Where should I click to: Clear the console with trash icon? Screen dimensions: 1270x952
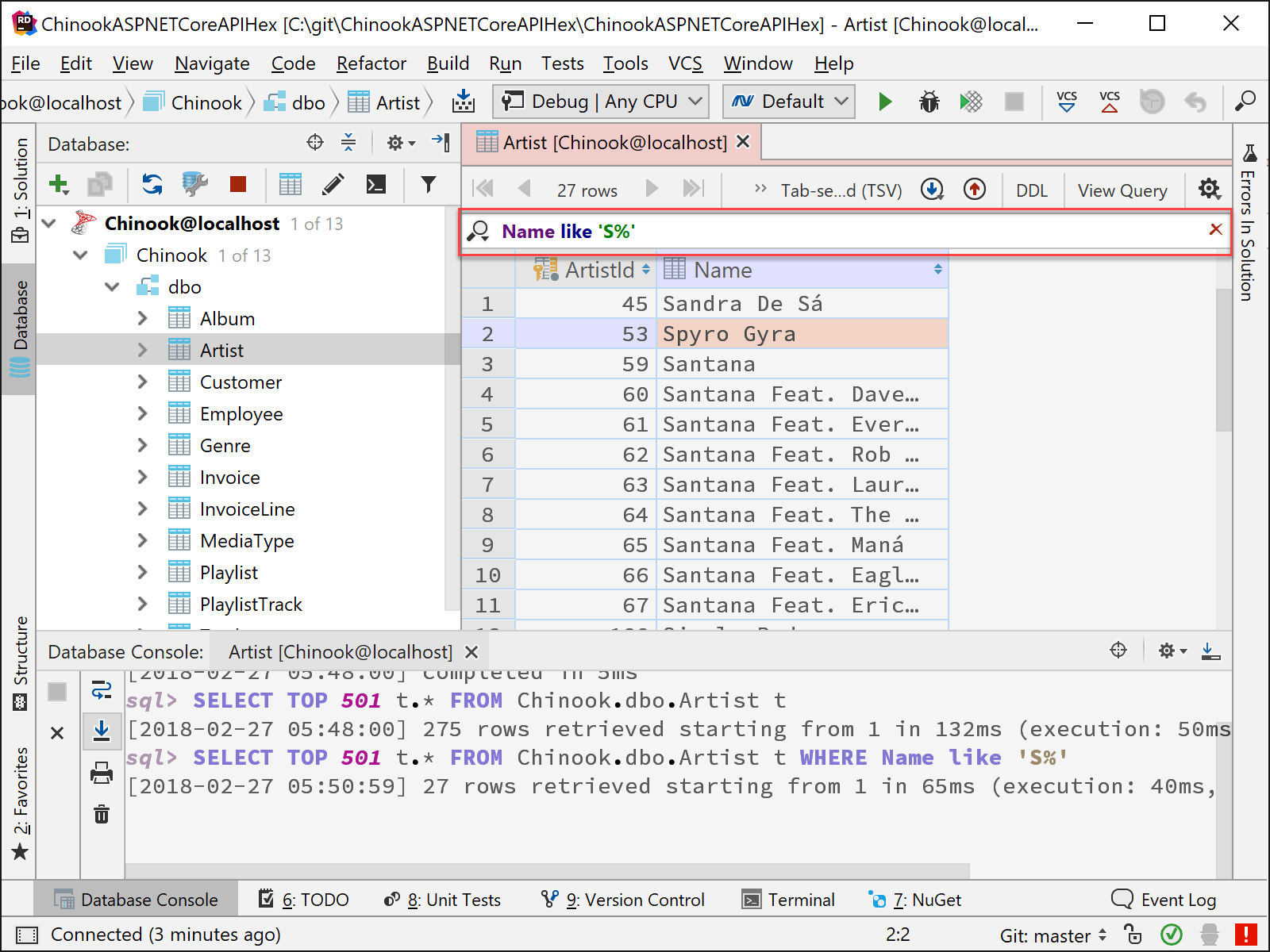pos(102,814)
